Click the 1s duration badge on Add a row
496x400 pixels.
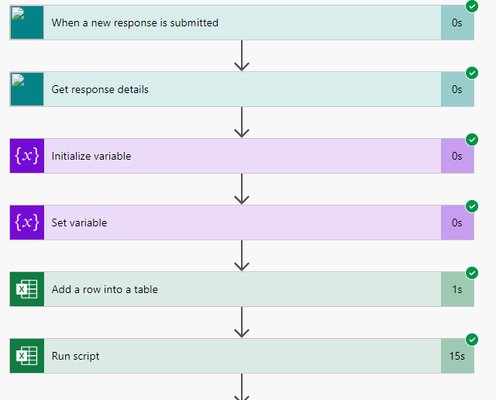[x=457, y=289]
